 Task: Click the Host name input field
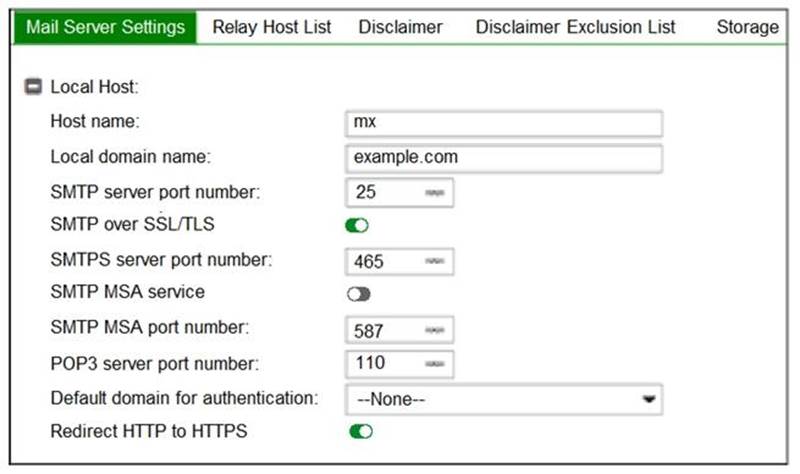point(504,123)
